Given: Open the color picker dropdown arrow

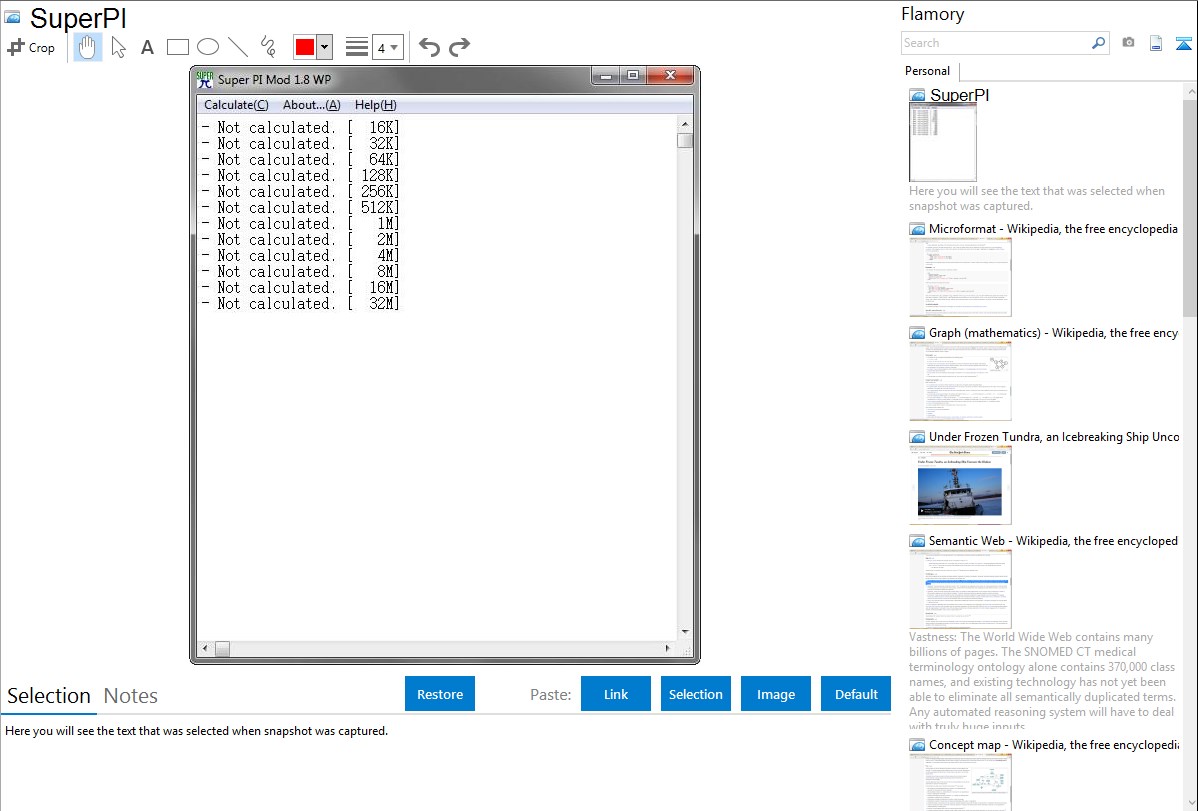Looking at the screenshot, I should point(325,47).
